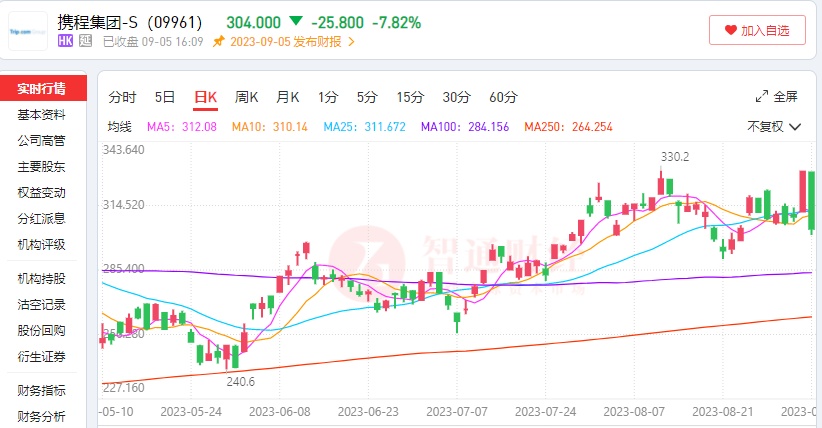Click the 2023-08-07 date axis label
822x428 pixels.
[634, 412]
